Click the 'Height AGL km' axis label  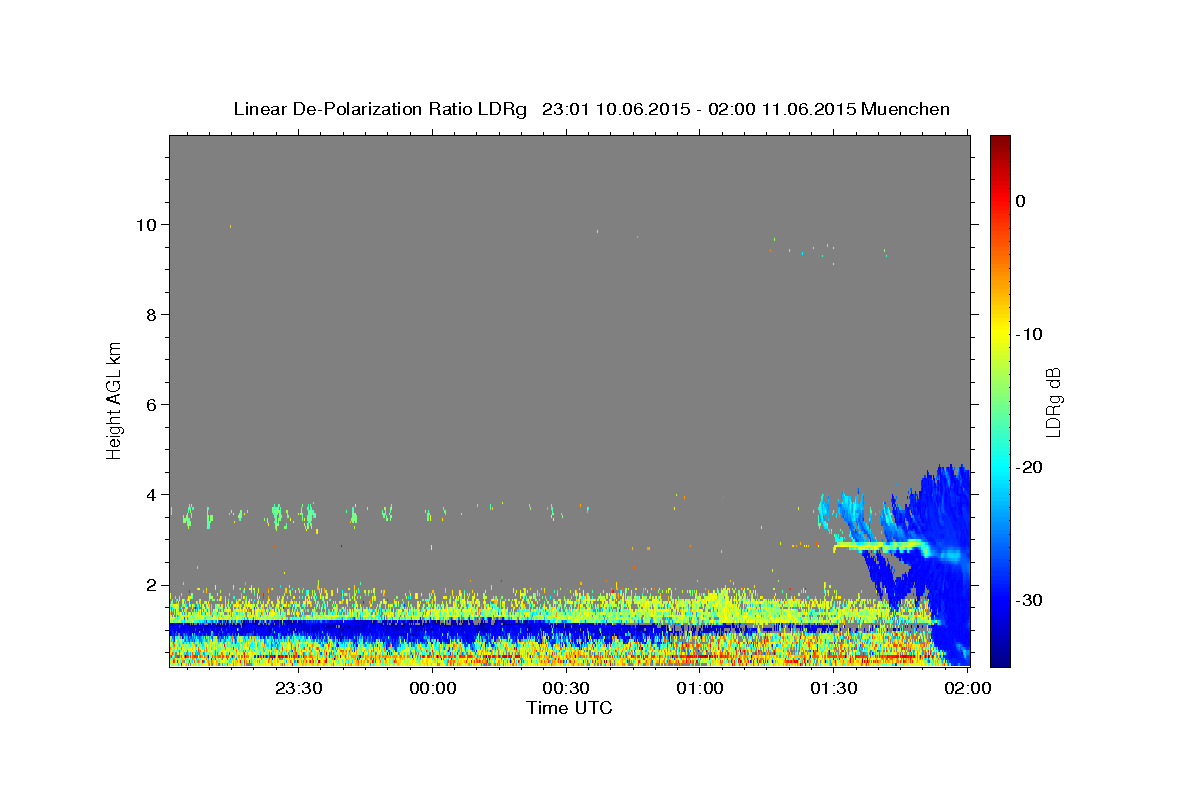click(x=115, y=402)
